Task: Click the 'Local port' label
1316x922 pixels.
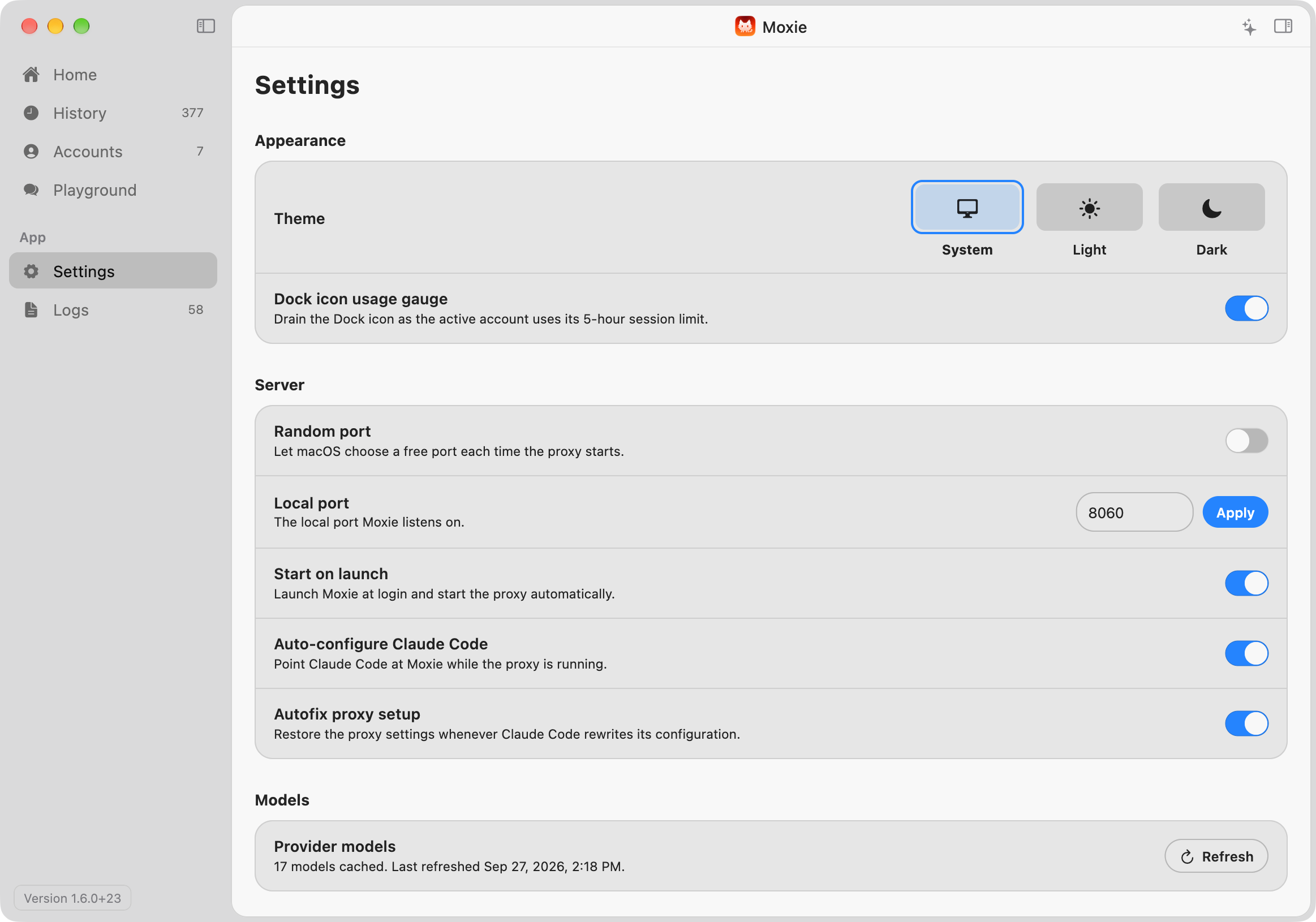Action: [x=311, y=503]
